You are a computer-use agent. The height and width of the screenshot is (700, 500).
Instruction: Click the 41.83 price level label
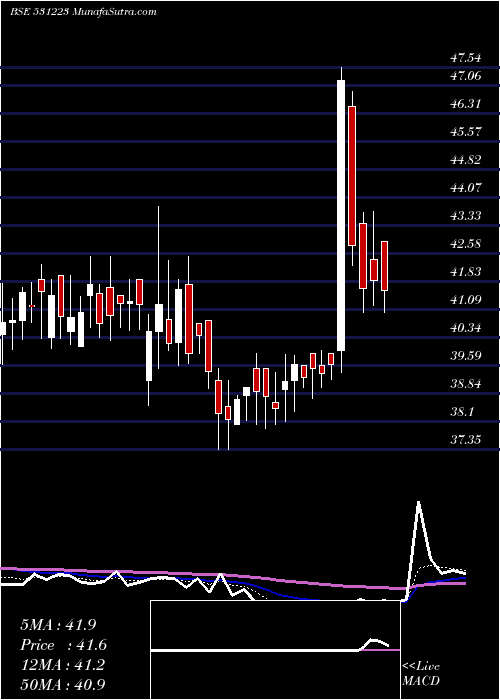click(x=466, y=271)
